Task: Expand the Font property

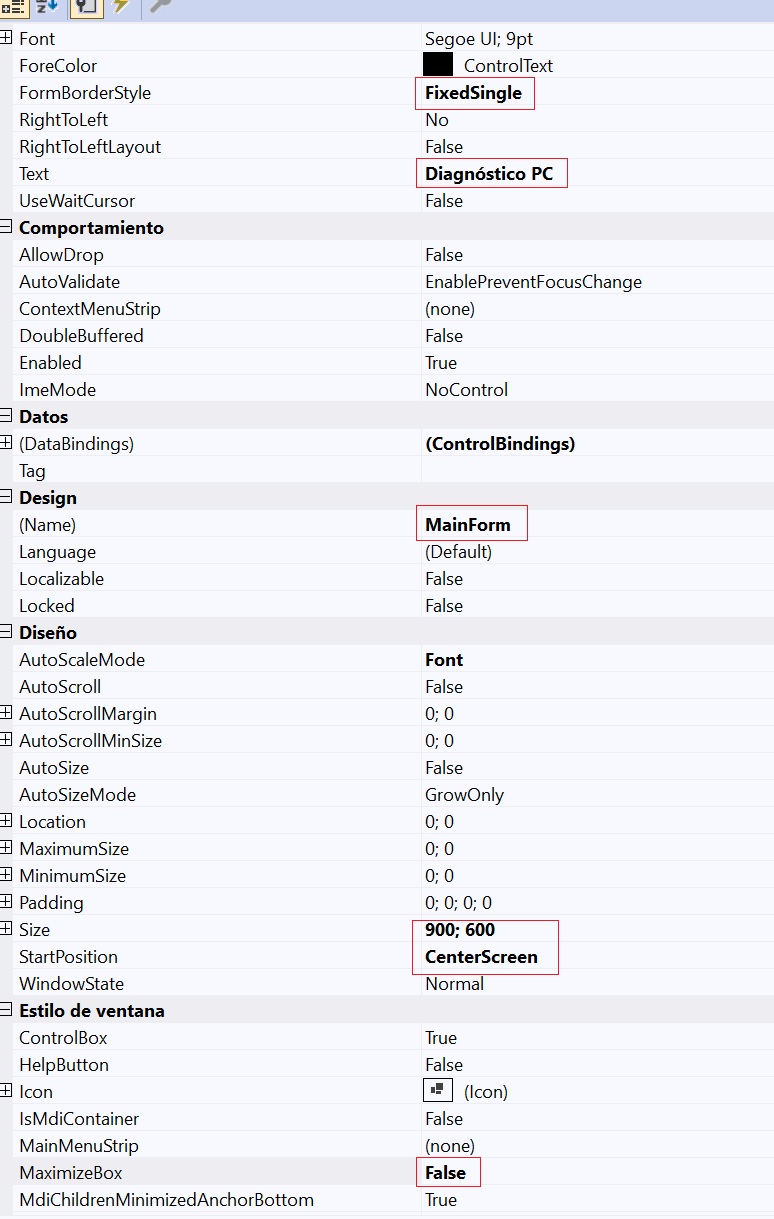Action: point(6,39)
